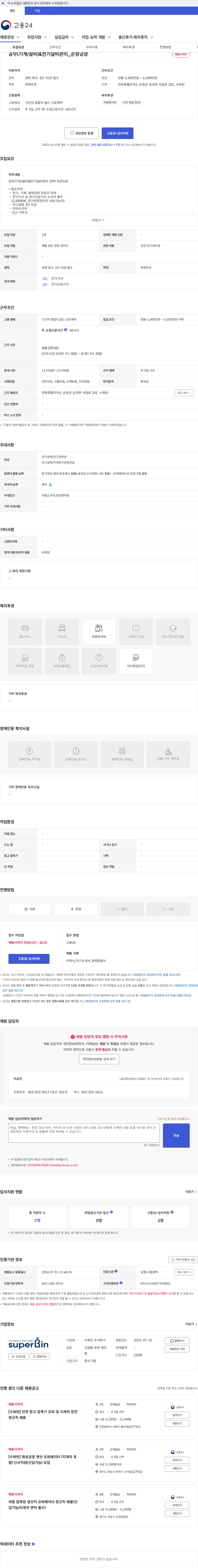Switch to the 기업 tab
The width and height of the screenshot is (198, 1568).
[x=37, y=11]
